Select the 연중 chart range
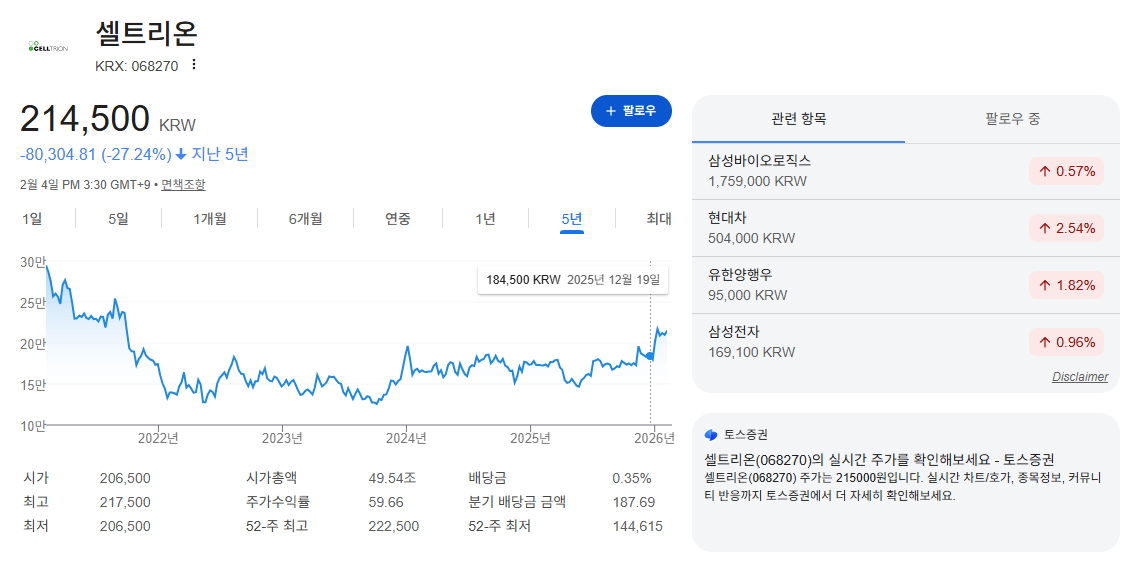The height and width of the screenshot is (564, 1131). pyautogui.click(x=397, y=219)
